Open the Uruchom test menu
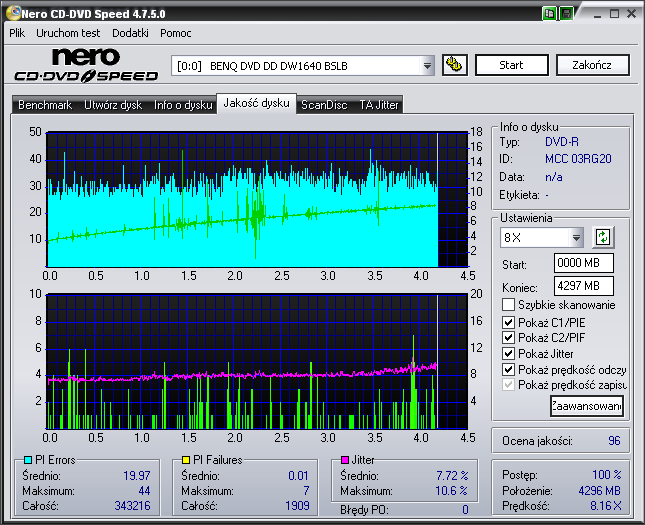The image size is (645, 525). coord(68,33)
